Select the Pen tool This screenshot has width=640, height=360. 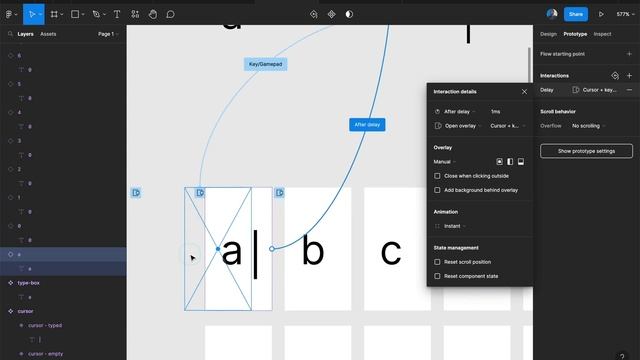[96, 14]
